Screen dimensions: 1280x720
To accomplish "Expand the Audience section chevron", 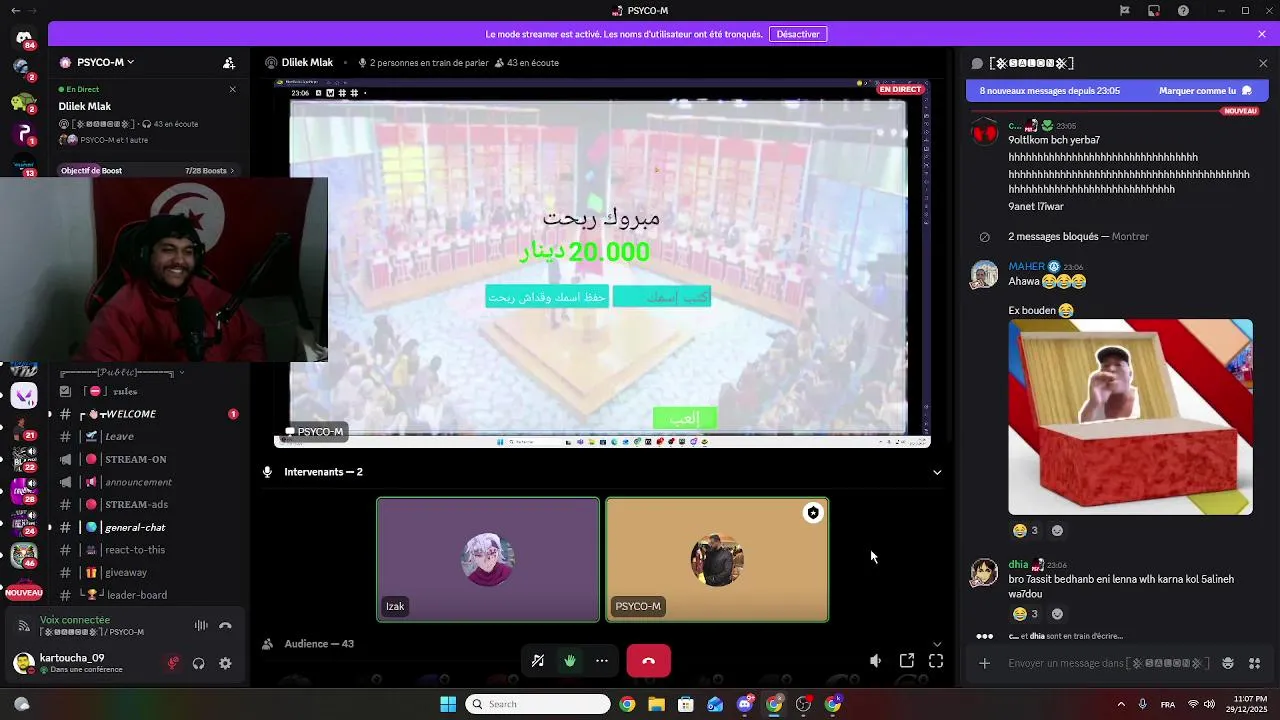I will (937, 644).
